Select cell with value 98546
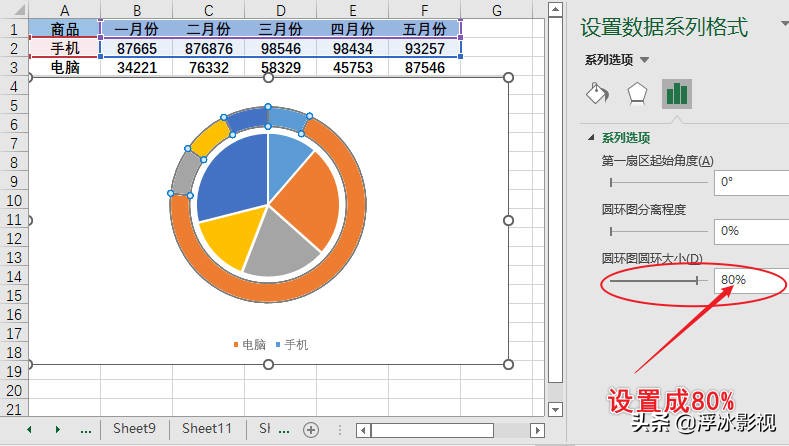789x446 pixels. pyautogui.click(x=280, y=48)
